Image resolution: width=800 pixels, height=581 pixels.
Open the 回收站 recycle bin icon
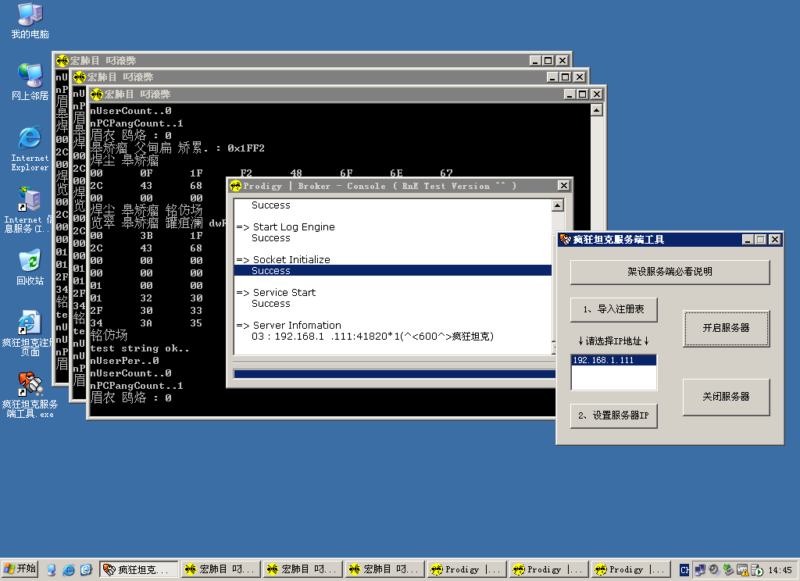click(x=30, y=260)
